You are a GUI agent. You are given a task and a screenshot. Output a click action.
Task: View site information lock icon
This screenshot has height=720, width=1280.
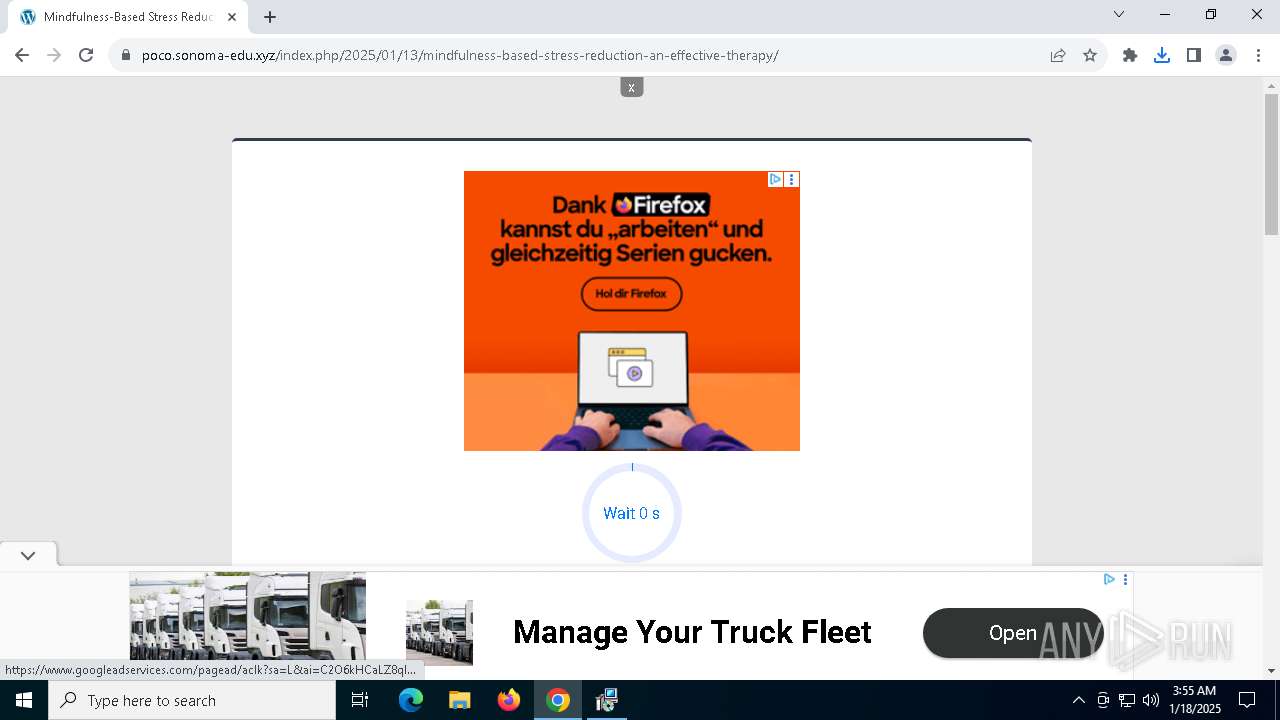coord(125,55)
